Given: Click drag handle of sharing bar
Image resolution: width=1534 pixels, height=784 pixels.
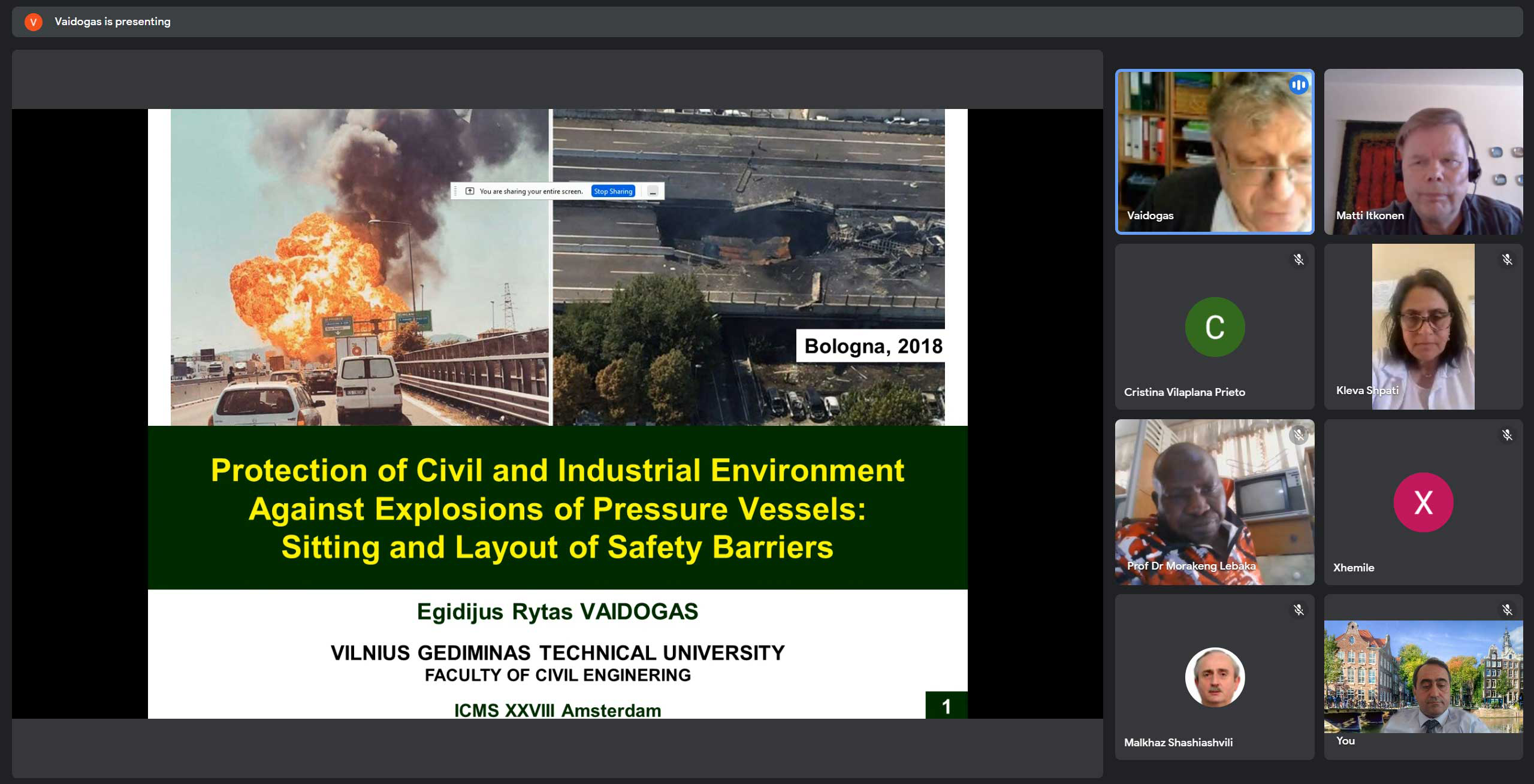Looking at the screenshot, I should pyautogui.click(x=455, y=191).
